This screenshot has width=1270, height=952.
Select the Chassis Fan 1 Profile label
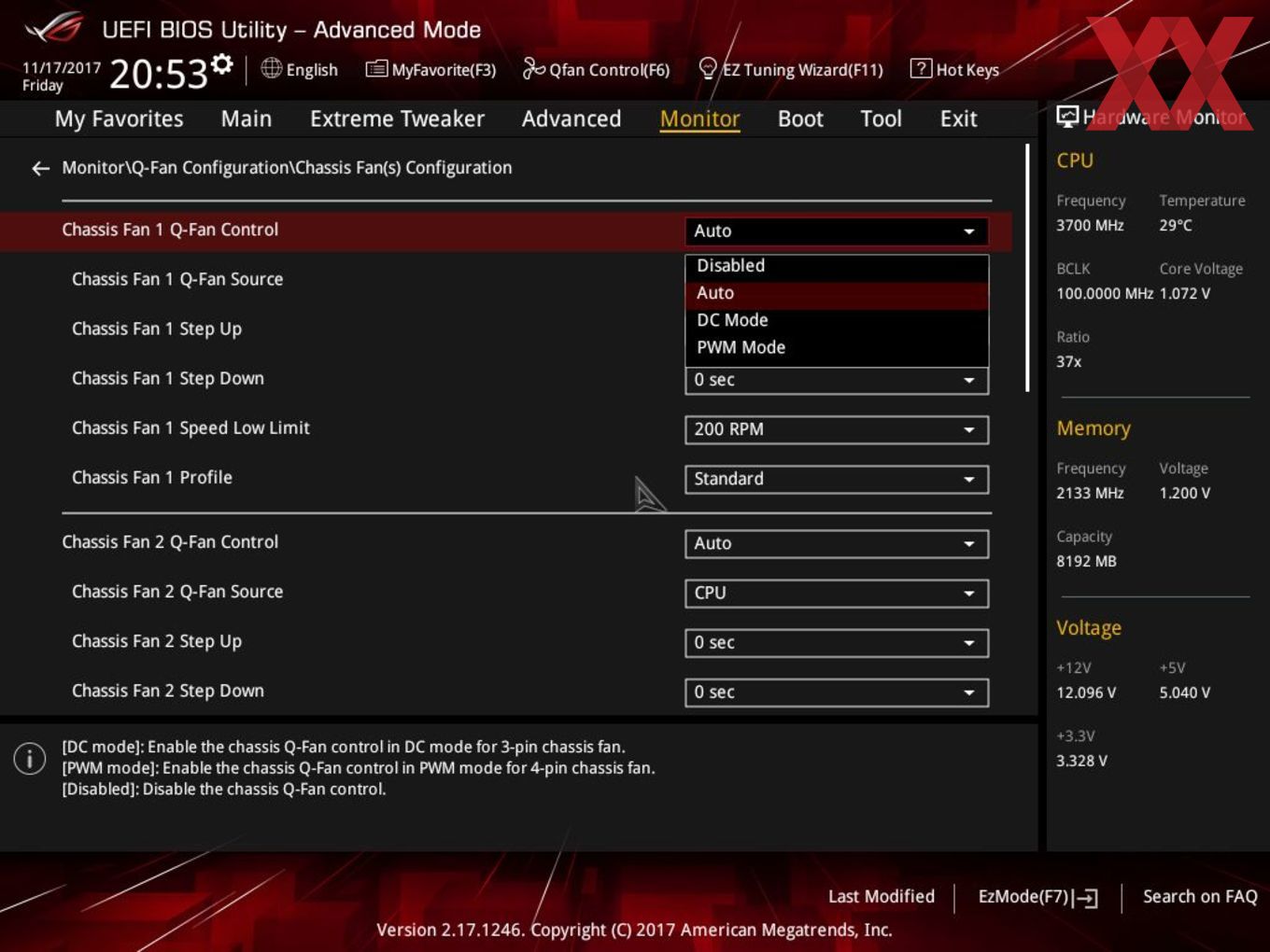152,477
